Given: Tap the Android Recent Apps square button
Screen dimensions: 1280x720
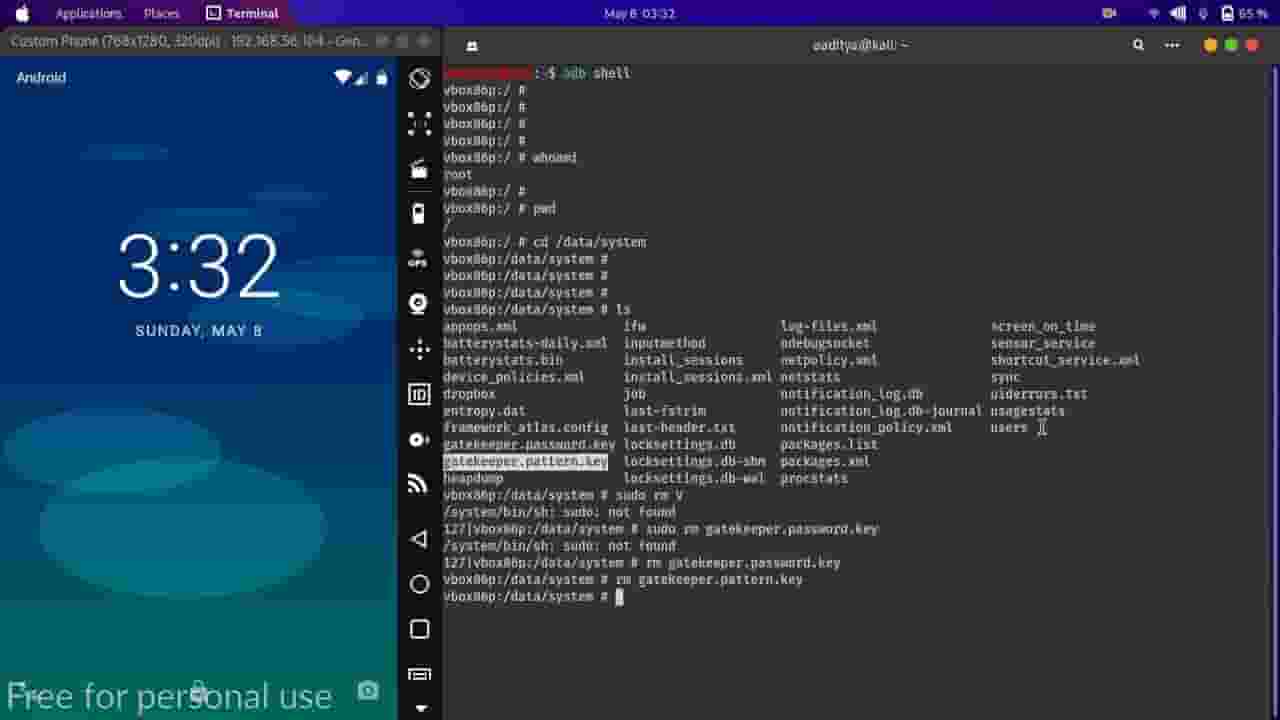Looking at the screenshot, I should pyautogui.click(x=420, y=629).
